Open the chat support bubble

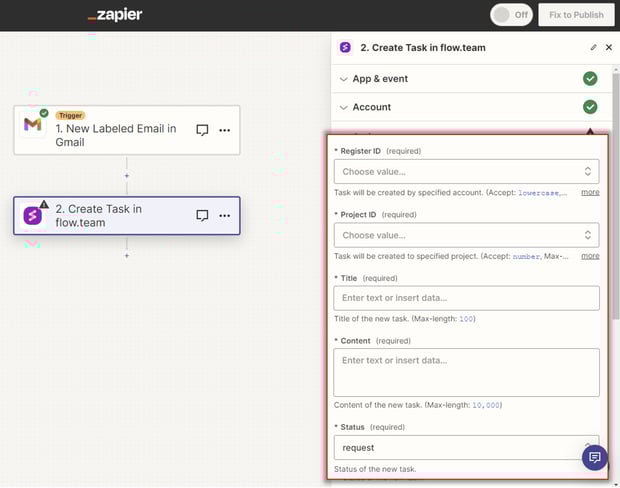coord(595,457)
